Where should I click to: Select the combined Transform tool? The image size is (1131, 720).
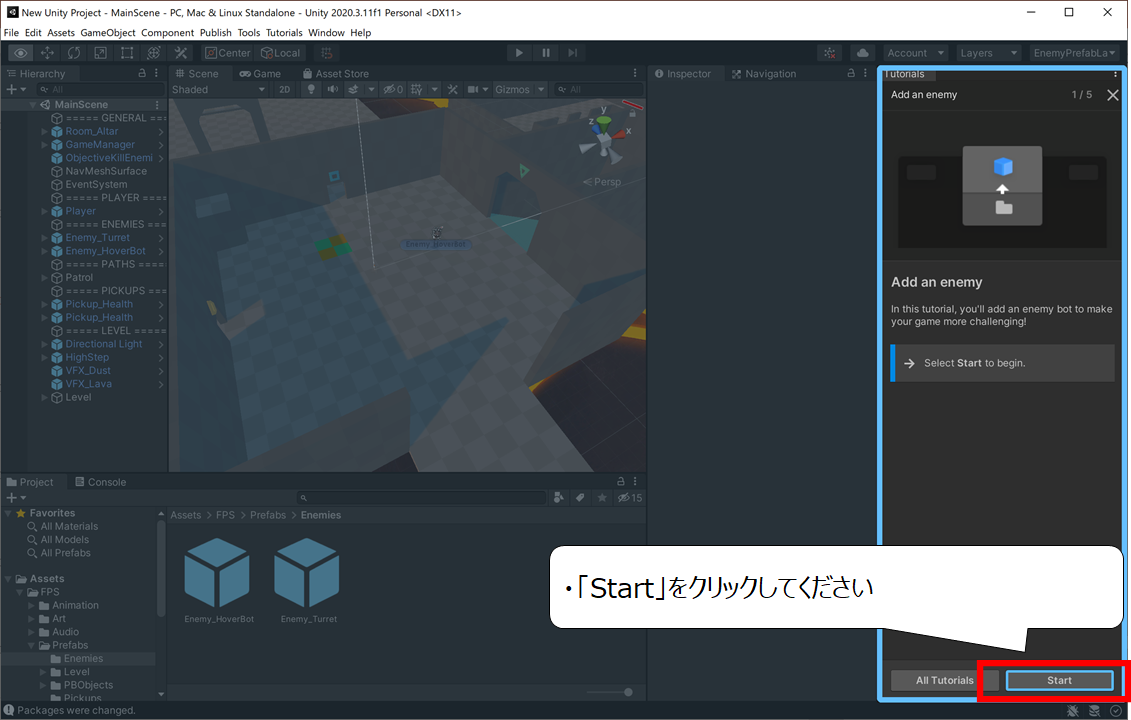tap(154, 53)
